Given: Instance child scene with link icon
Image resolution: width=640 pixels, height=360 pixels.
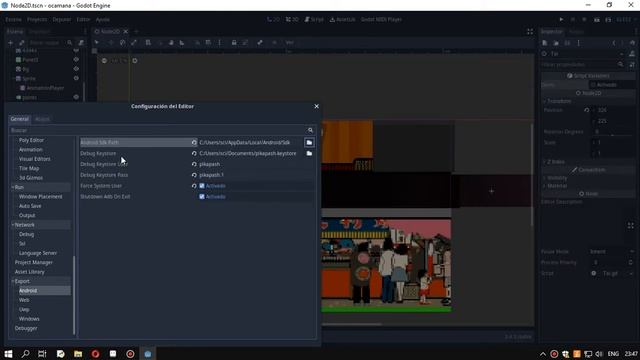Looking at the screenshot, I should pos(22,42).
